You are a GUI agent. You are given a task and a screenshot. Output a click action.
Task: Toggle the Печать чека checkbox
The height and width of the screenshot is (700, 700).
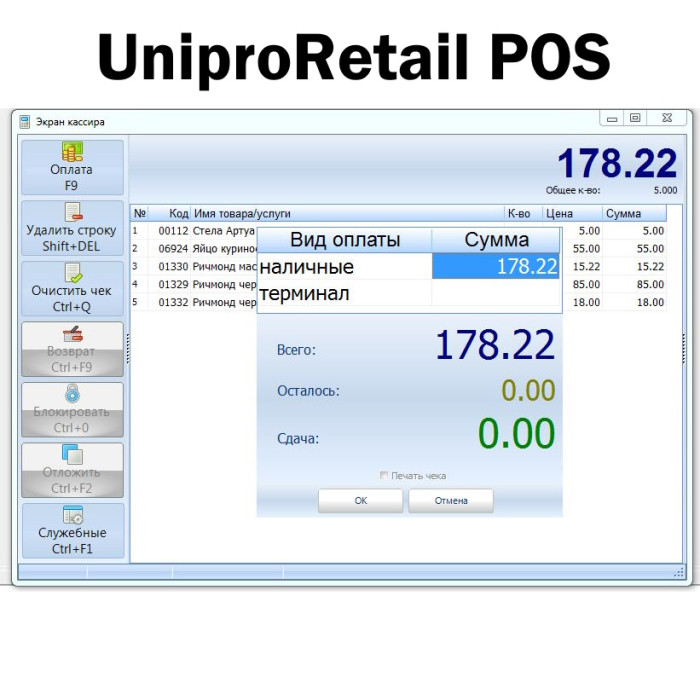384,476
